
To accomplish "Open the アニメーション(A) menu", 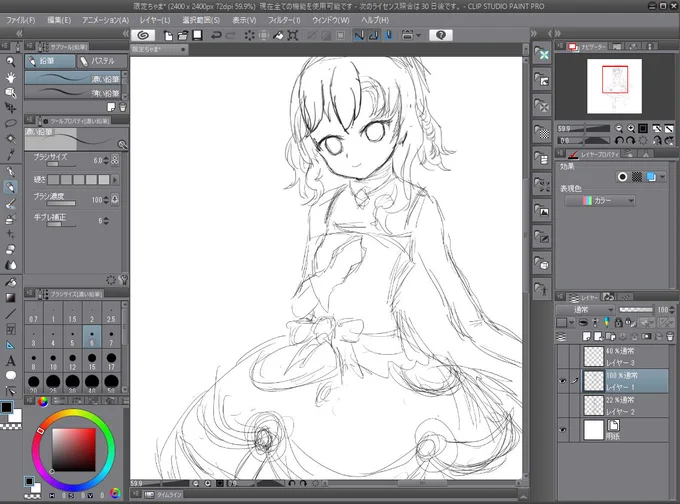I will (x=105, y=20).
